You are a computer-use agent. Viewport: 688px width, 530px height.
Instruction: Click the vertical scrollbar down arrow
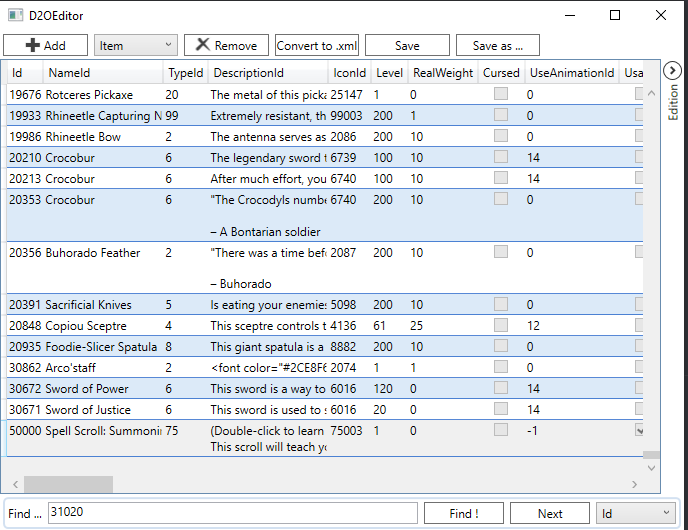click(x=652, y=468)
